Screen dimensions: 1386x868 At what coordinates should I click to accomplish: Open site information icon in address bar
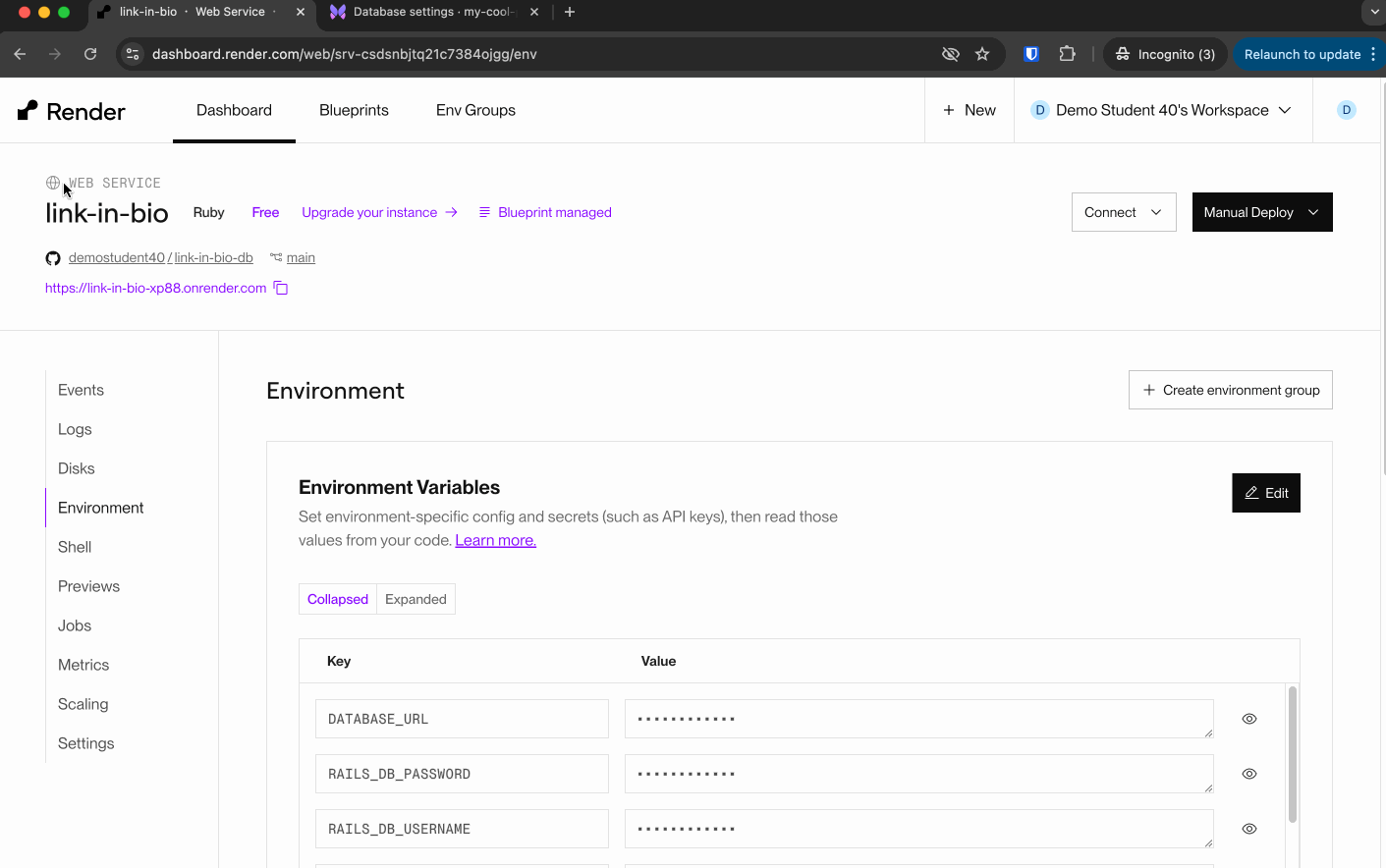[x=134, y=54]
